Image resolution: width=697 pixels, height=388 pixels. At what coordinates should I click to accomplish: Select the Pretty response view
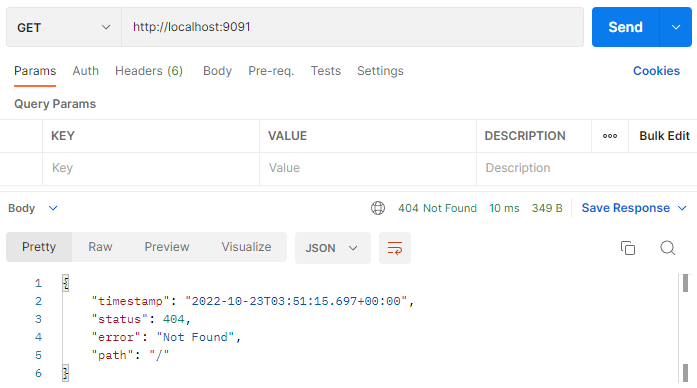tap(39, 247)
